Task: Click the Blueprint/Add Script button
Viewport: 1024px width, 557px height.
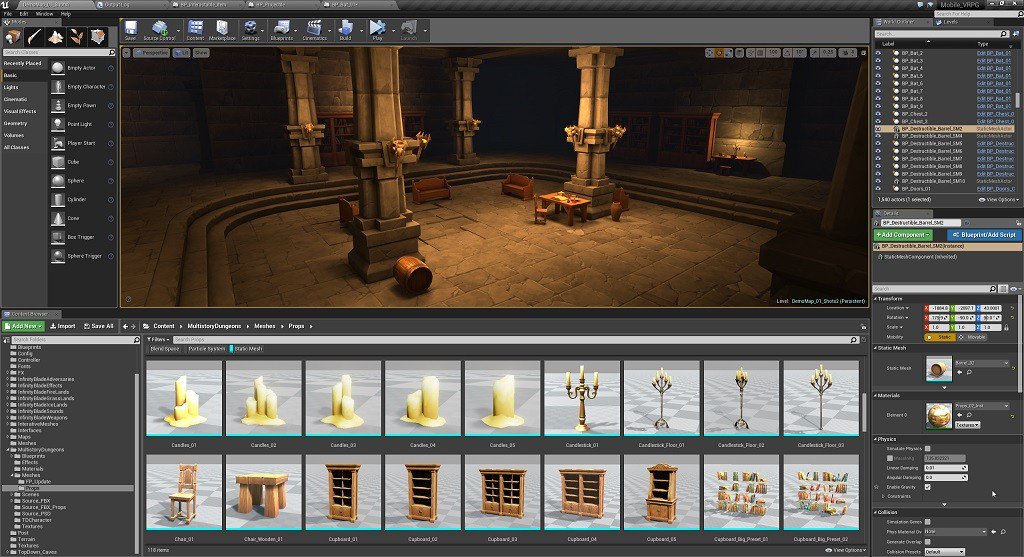Action: (984, 234)
